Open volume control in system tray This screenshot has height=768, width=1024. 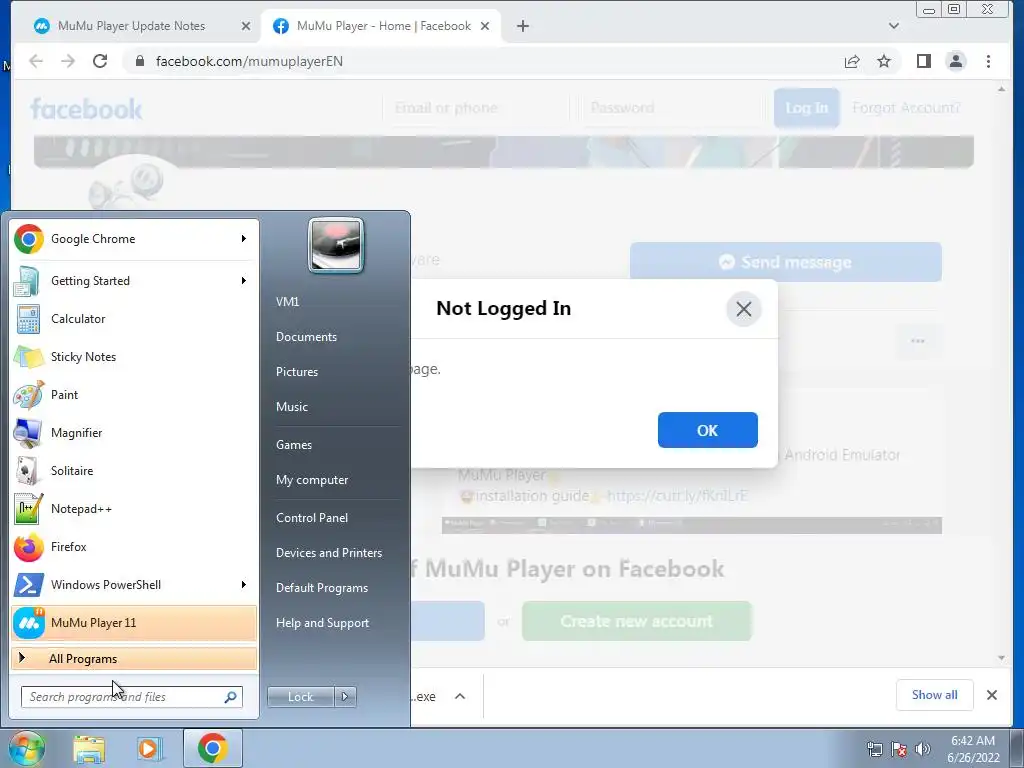923,749
